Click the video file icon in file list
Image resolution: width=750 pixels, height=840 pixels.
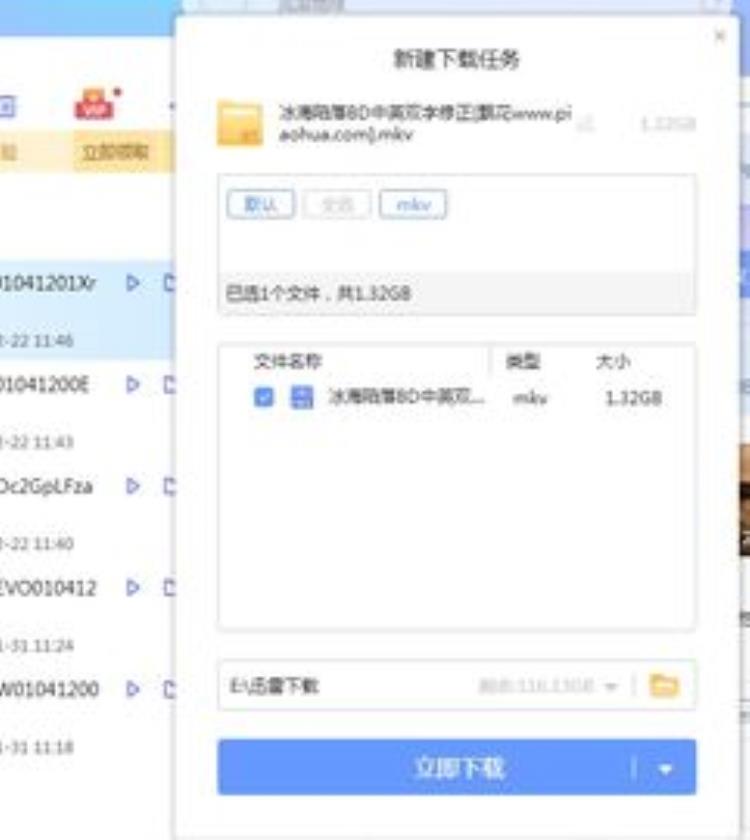[301, 398]
